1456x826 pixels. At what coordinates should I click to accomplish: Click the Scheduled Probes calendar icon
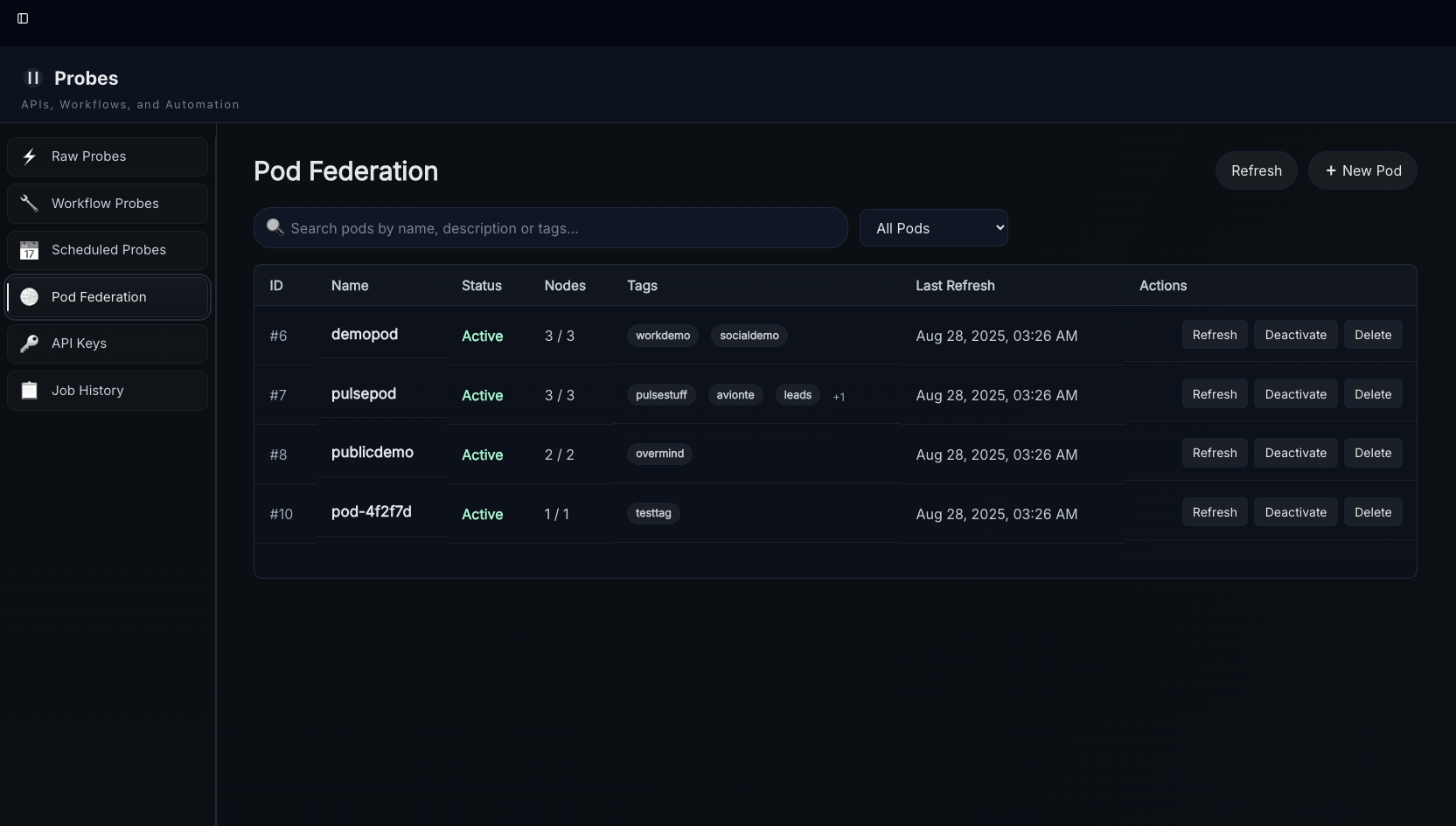click(x=30, y=251)
